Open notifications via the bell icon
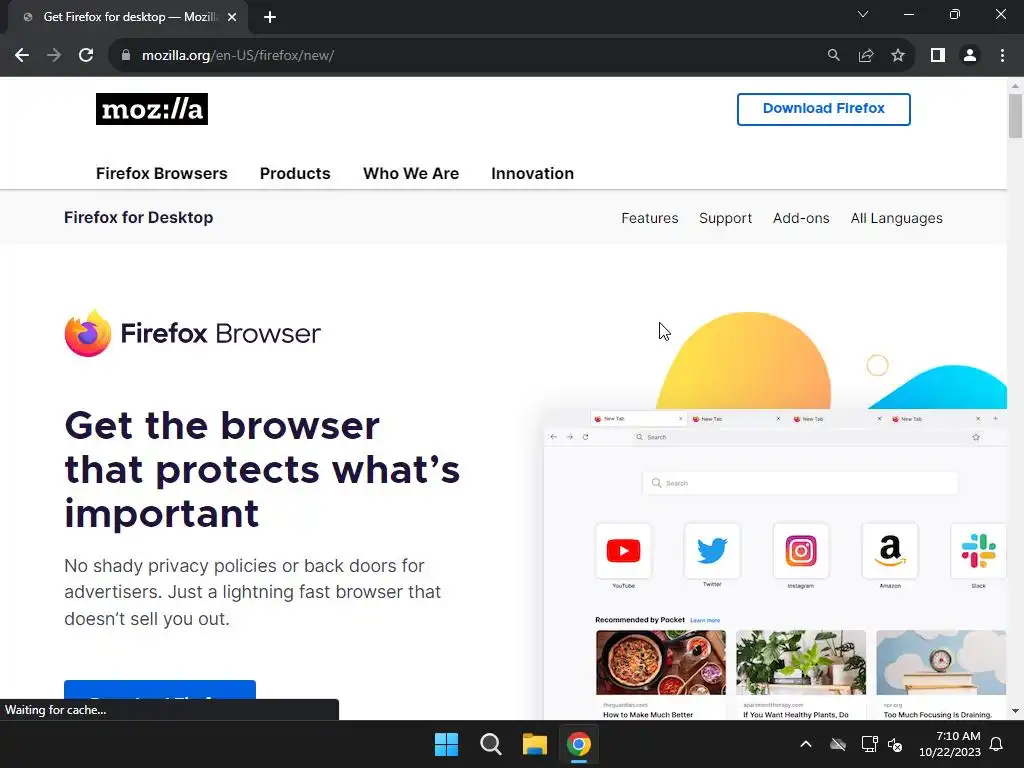 click(x=997, y=744)
